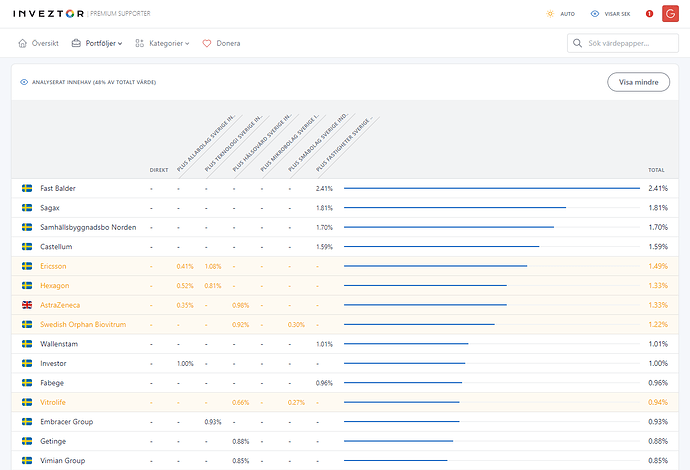This screenshot has width=690, height=470.
Task: Click the UK flag next to AstraZeneca
Action: (27, 305)
